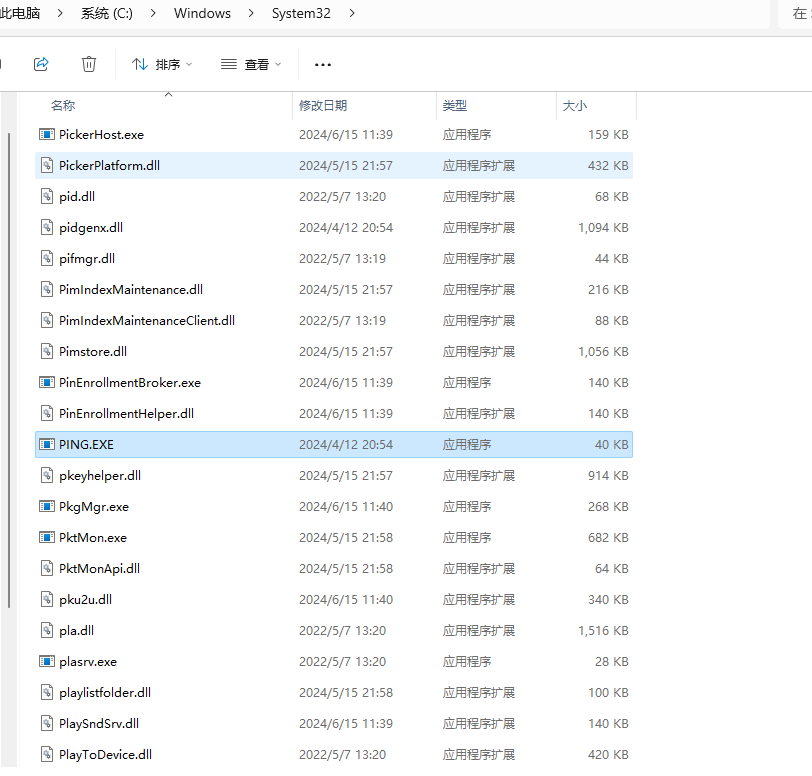Select playlistfolder.dll file icon
The width and height of the screenshot is (812, 776).
pyautogui.click(x=47, y=693)
